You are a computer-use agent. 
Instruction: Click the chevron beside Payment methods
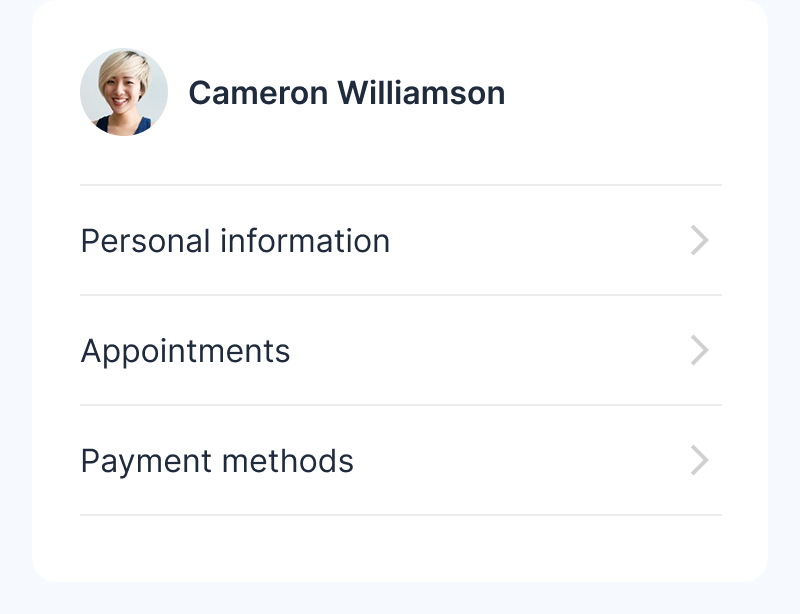click(699, 460)
